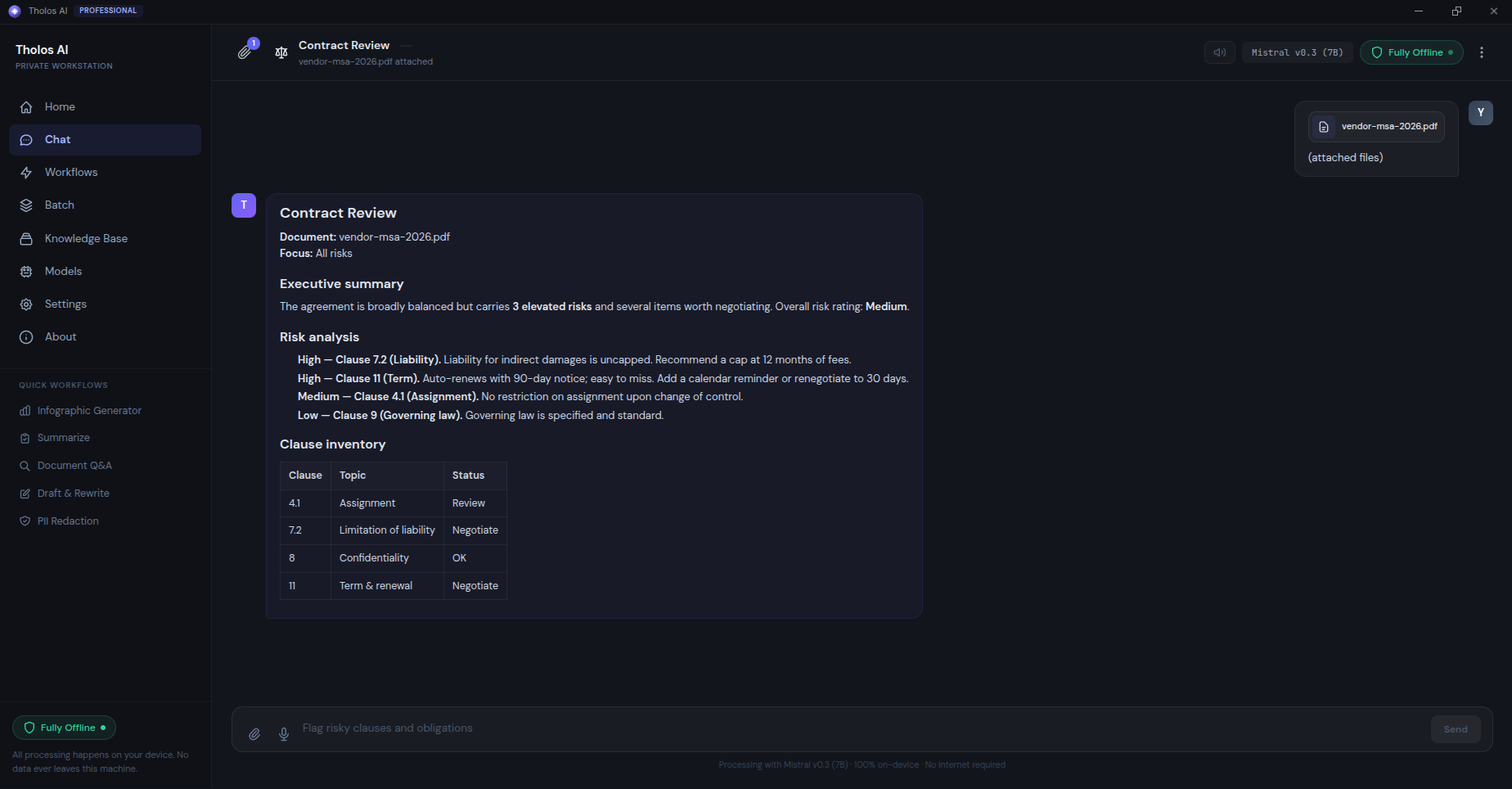The width and height of the screenshot is (1512, 789).
Task: Attach a file using the input paperclip
Action: [254, 734]
